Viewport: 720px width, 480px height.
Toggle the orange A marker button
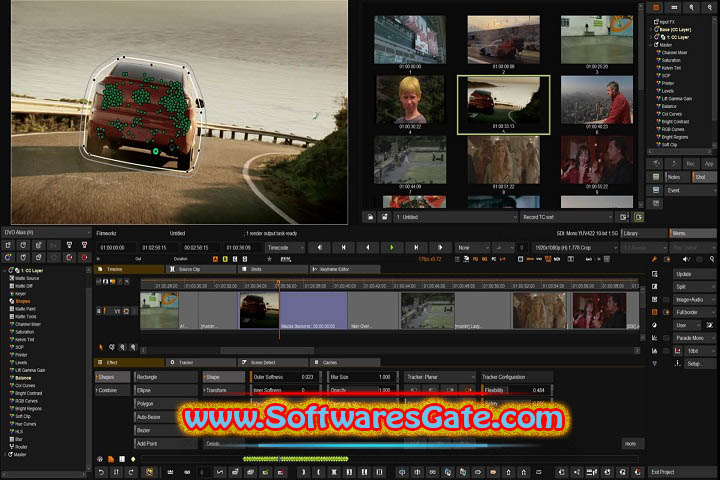[215, 259]
